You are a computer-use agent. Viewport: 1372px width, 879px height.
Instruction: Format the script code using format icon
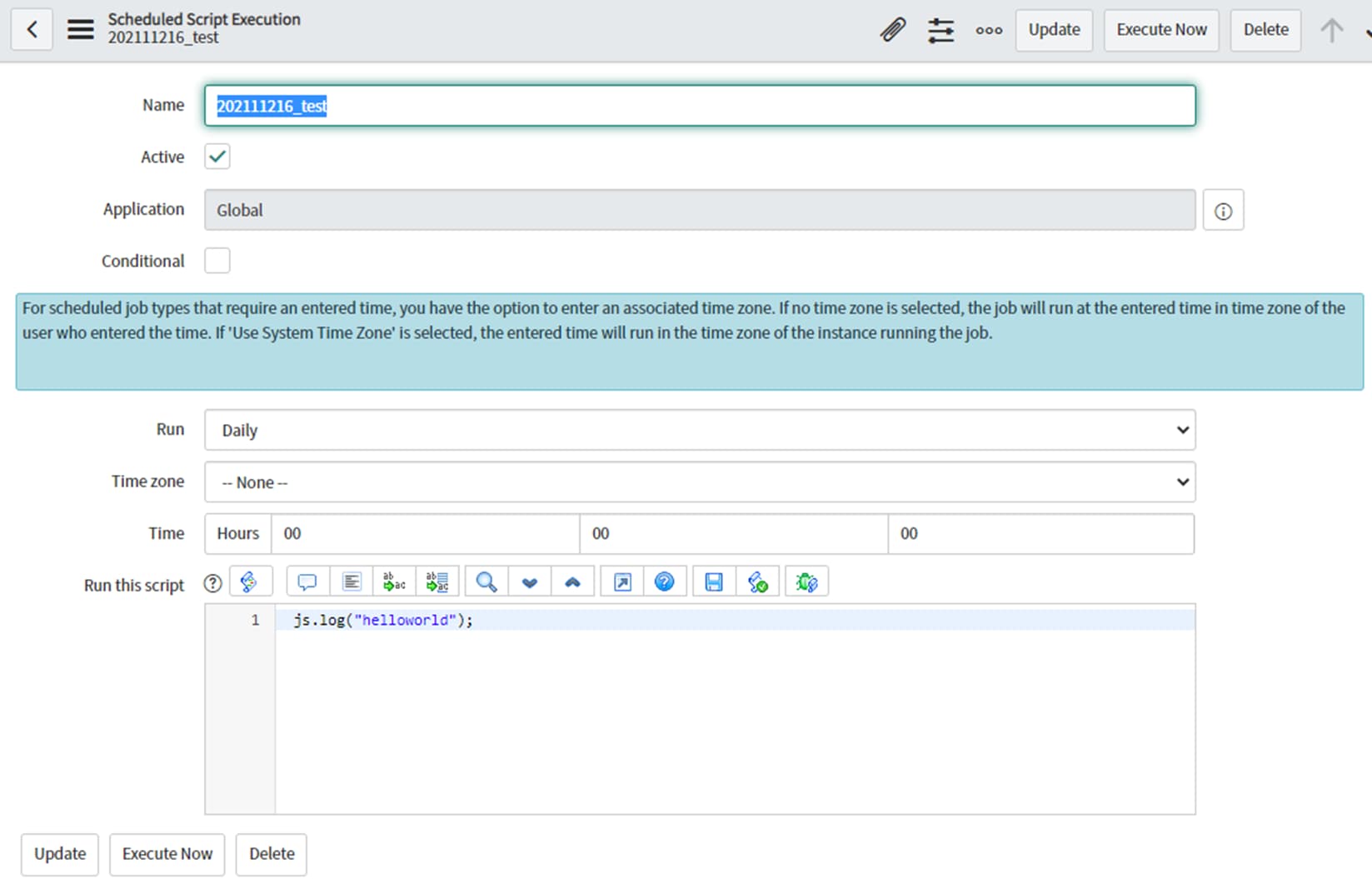tap(352, 581)
